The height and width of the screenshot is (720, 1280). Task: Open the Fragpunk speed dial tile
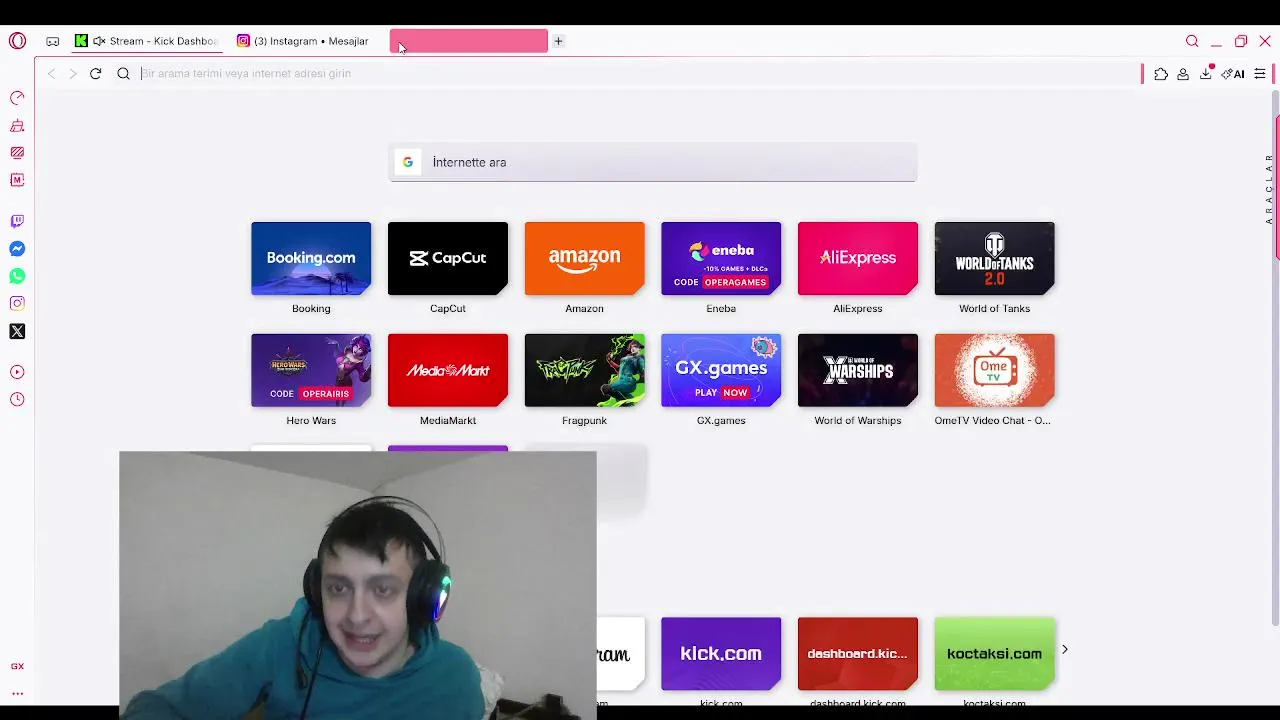(585, 370)
